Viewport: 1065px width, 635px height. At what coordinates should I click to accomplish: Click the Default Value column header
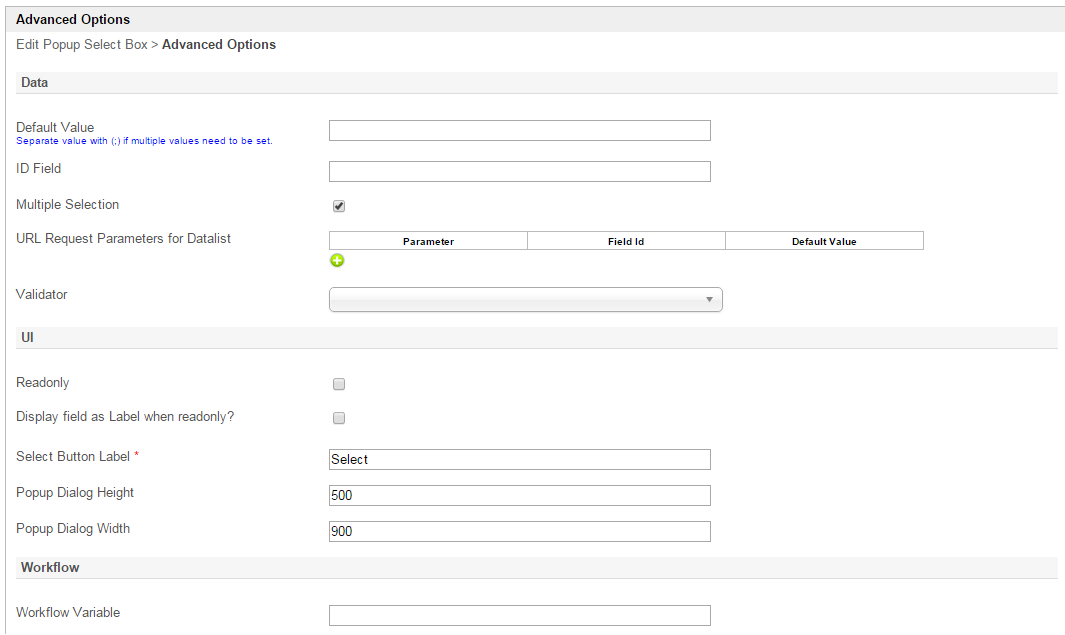[824, 241]
